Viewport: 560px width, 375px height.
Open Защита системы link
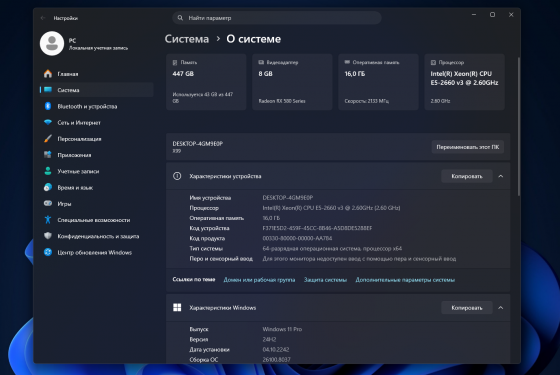pyautogui.click(x=325, y=280)
